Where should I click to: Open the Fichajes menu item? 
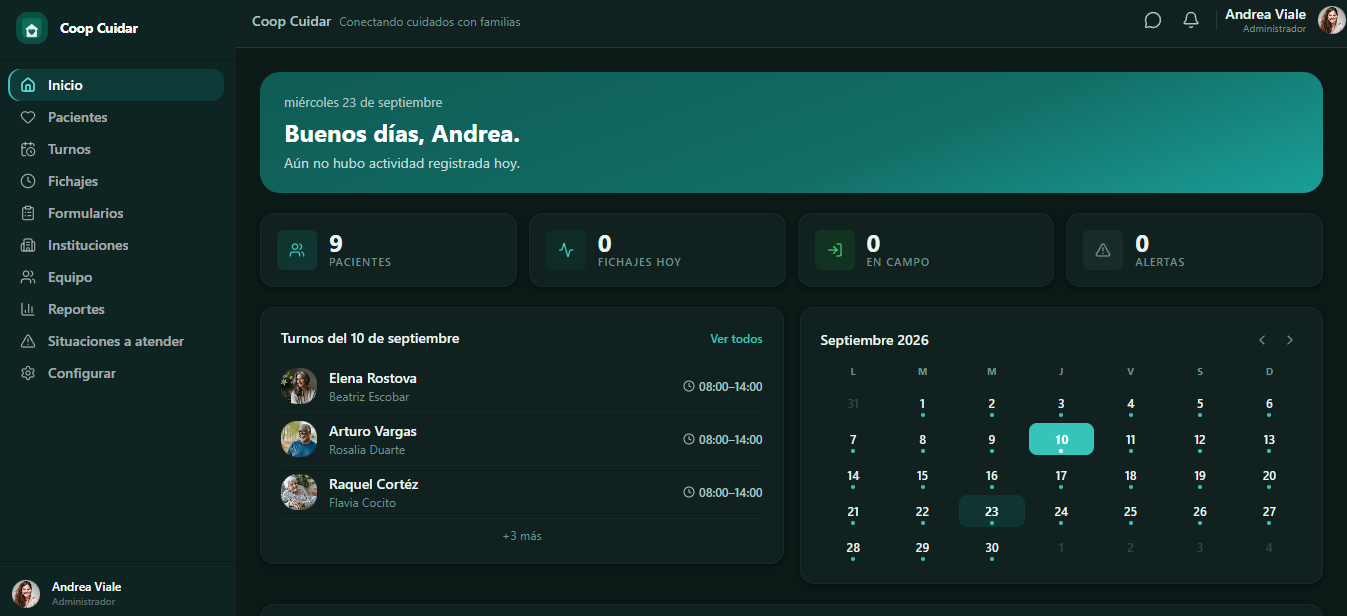coord(116,181)
